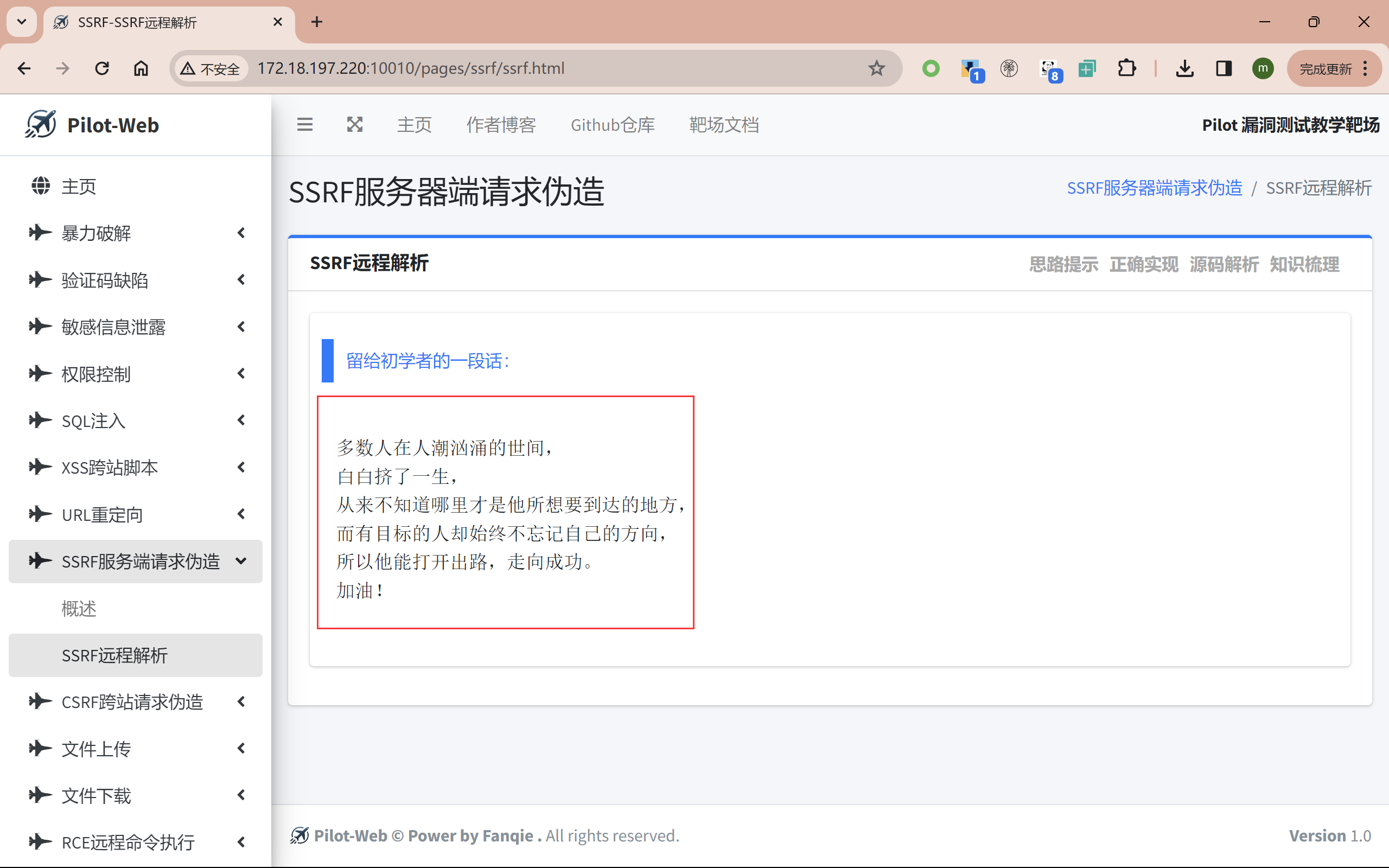Click the Pilot-Web airplane logo
This screenshot has height=868, width=1389.
[41, 124]
